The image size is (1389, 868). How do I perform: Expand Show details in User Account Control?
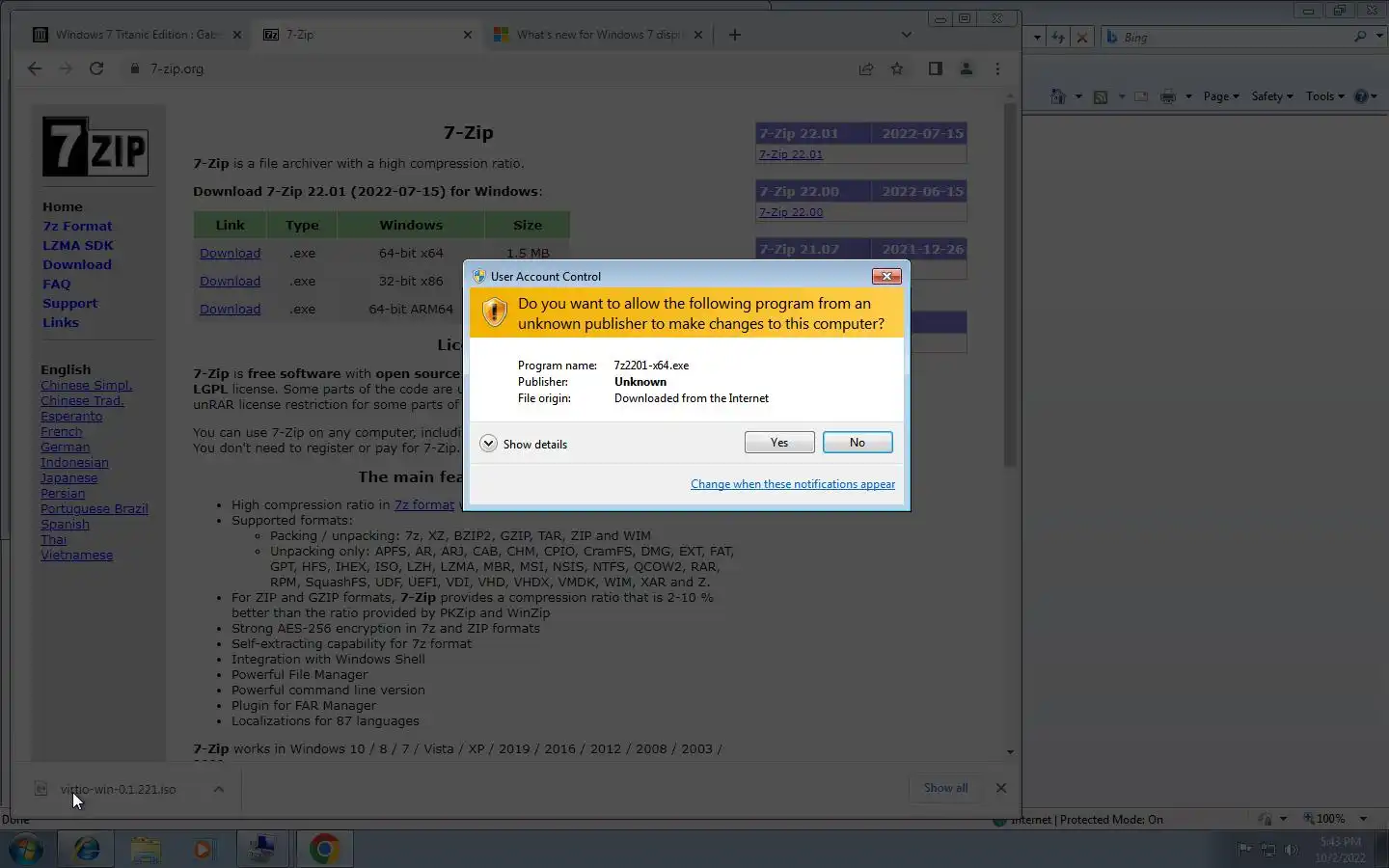(x=524, y=444)
